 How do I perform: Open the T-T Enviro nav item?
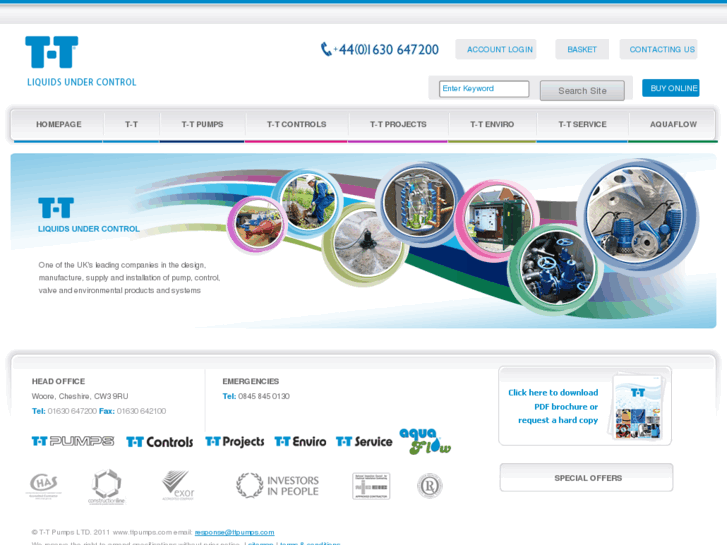(492, 124)
